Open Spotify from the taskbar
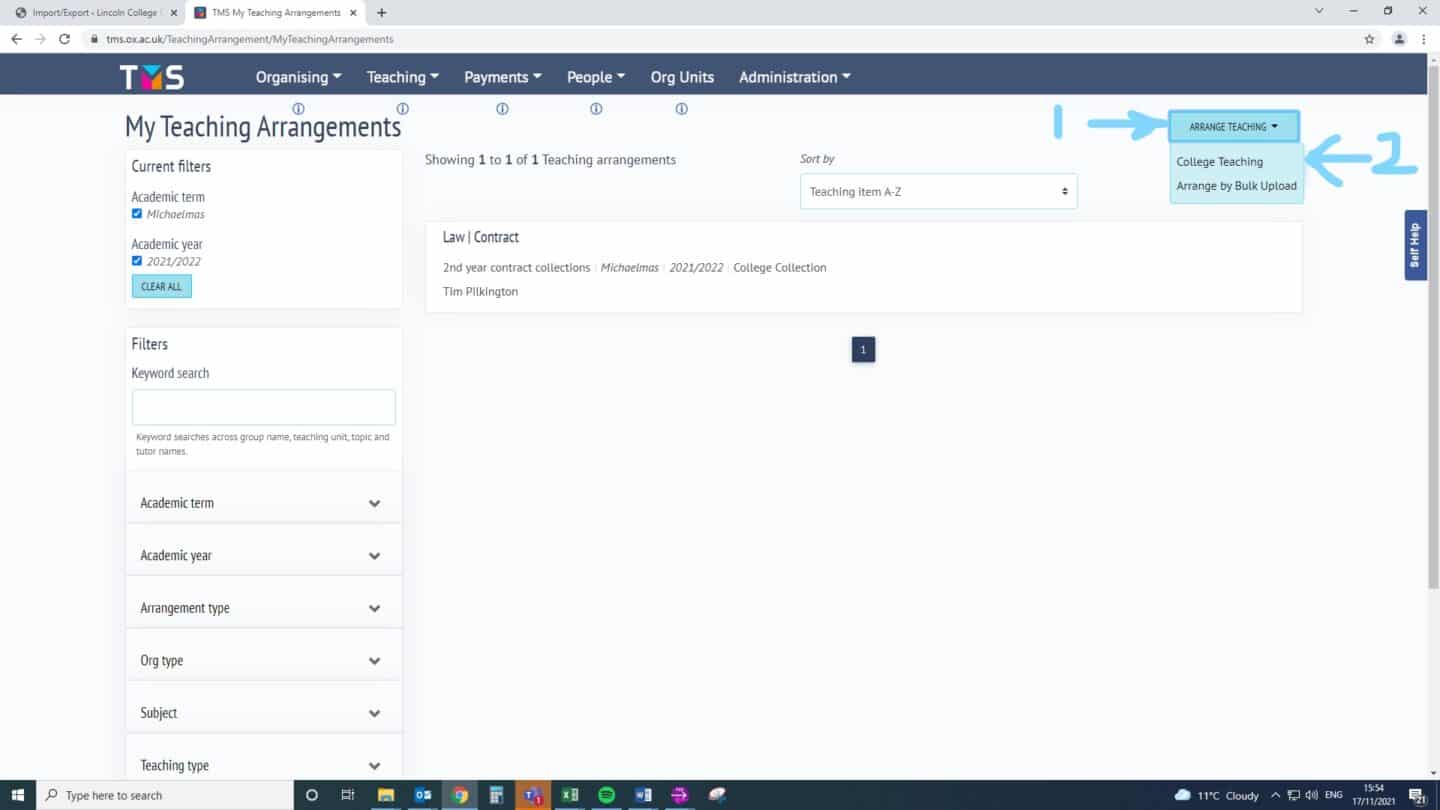The height and width of the screenshot is (810, 1440). 606,795
